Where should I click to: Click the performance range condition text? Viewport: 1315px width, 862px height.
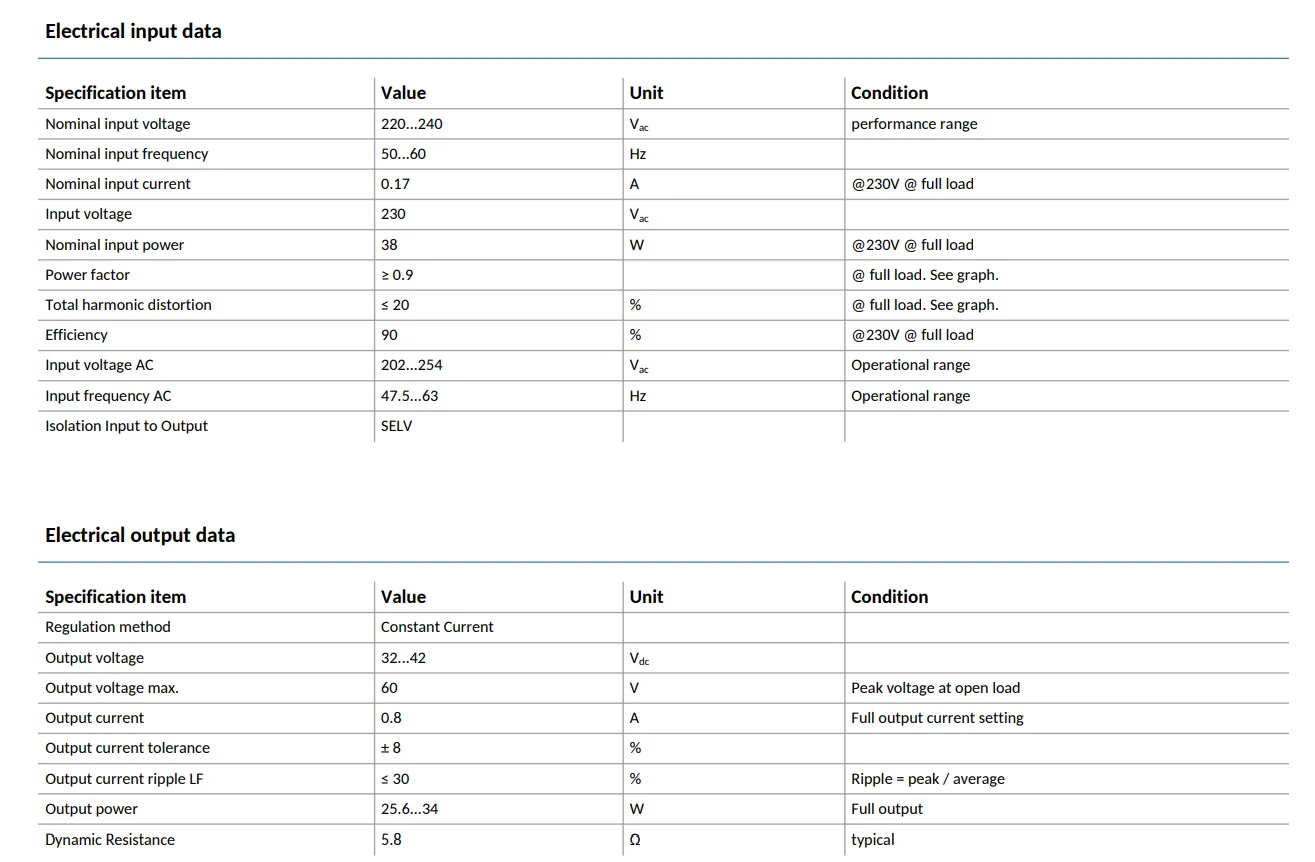coord(914,124)
